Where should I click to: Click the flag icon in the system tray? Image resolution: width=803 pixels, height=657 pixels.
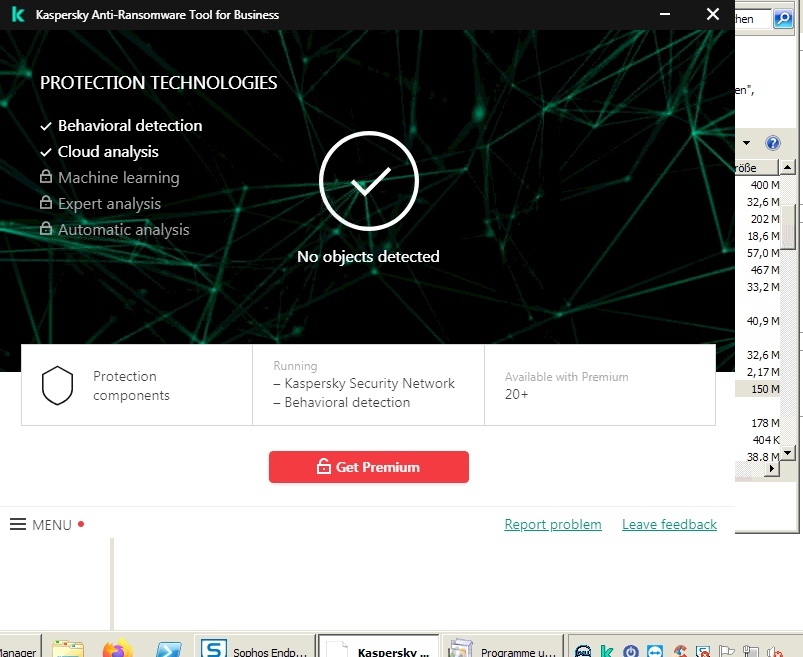(727, 651)
